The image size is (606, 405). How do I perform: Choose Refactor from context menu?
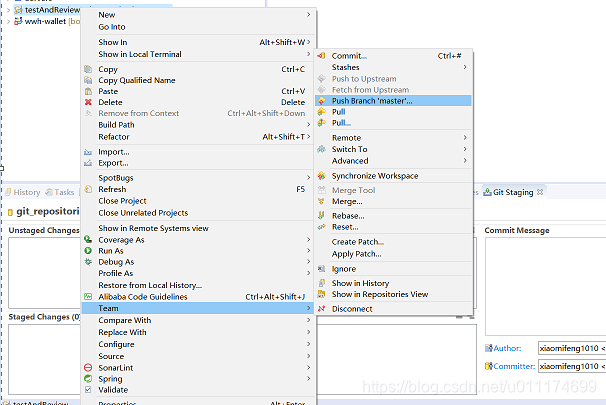coord(199,137)
